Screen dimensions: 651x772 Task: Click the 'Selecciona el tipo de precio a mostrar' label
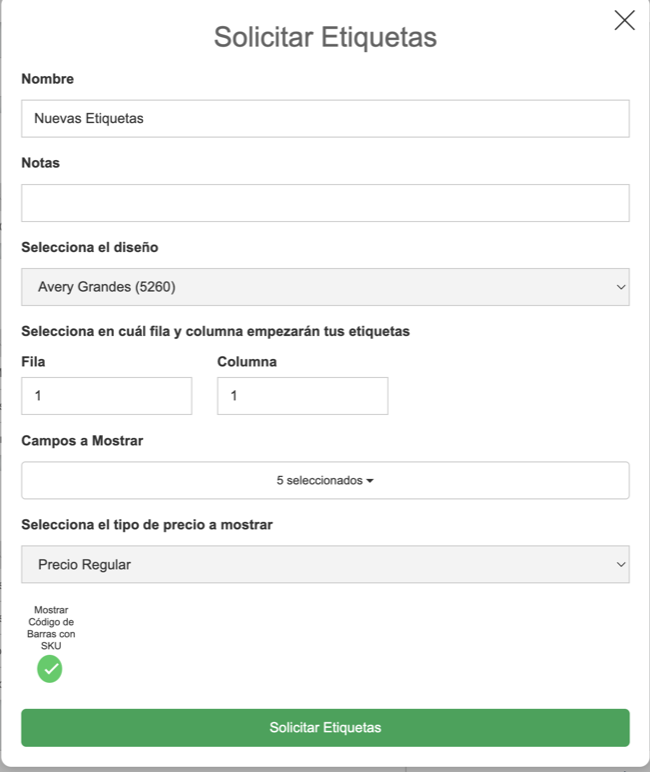click(147, 525)
